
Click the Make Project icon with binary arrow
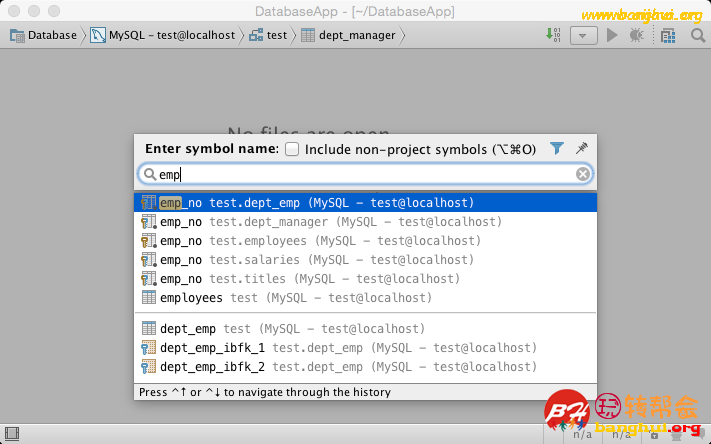click(553, 35)
